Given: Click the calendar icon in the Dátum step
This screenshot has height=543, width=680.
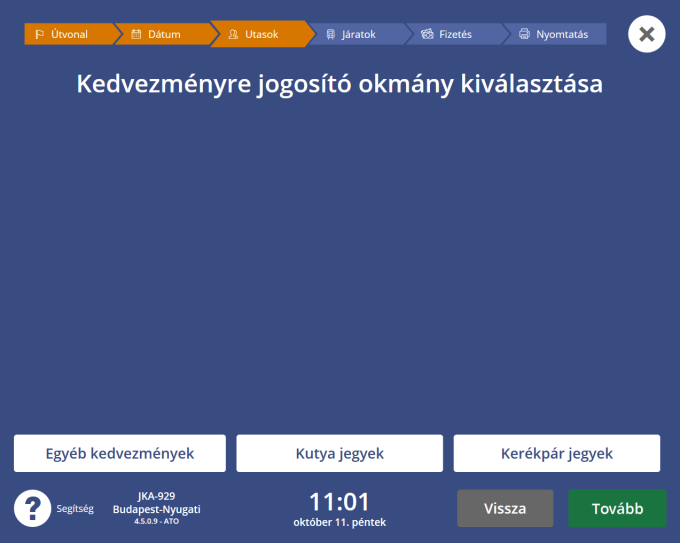Looking at the screenshot, I should 136,35.
